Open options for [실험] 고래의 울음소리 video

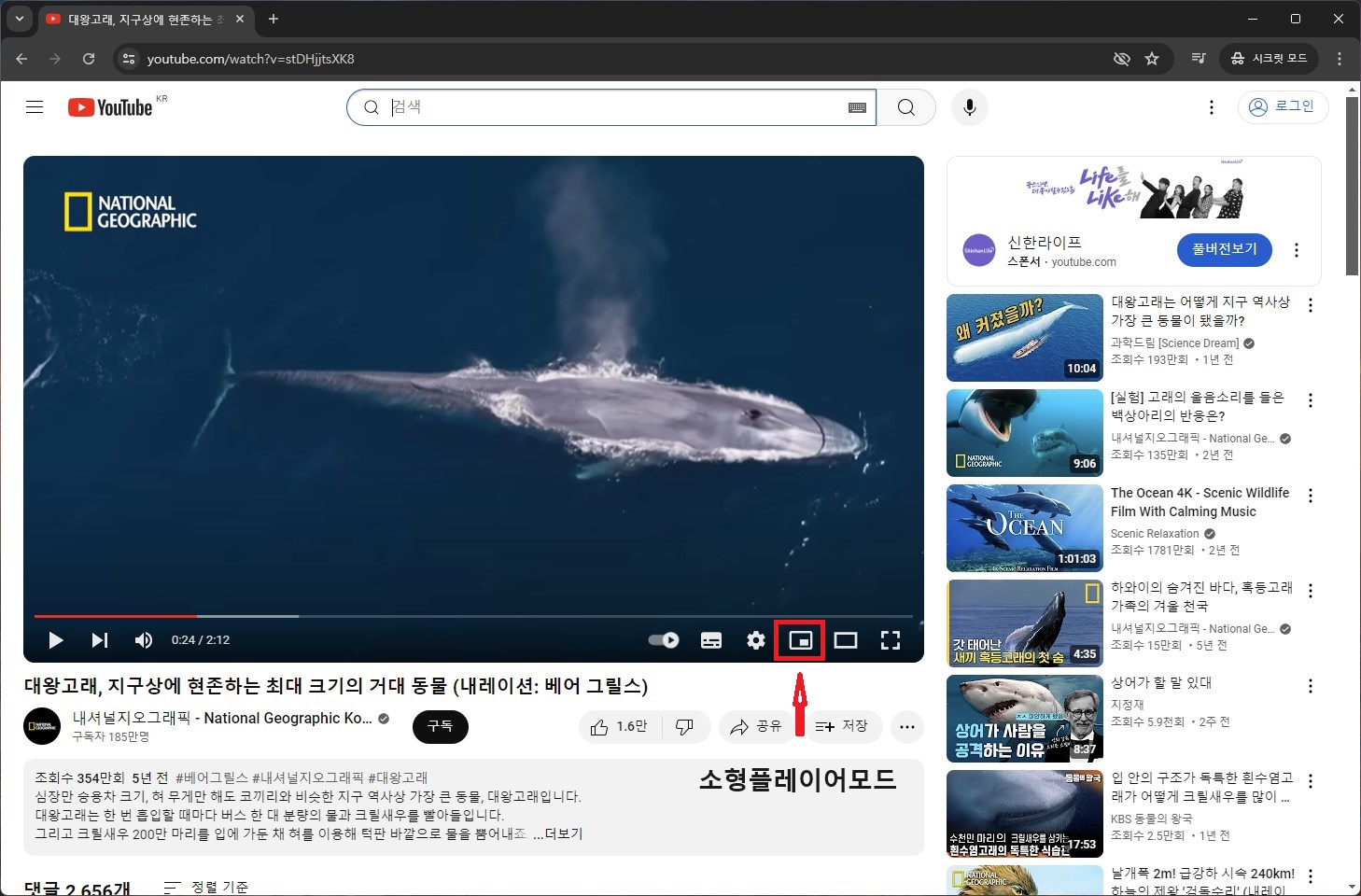[1311, 400]
